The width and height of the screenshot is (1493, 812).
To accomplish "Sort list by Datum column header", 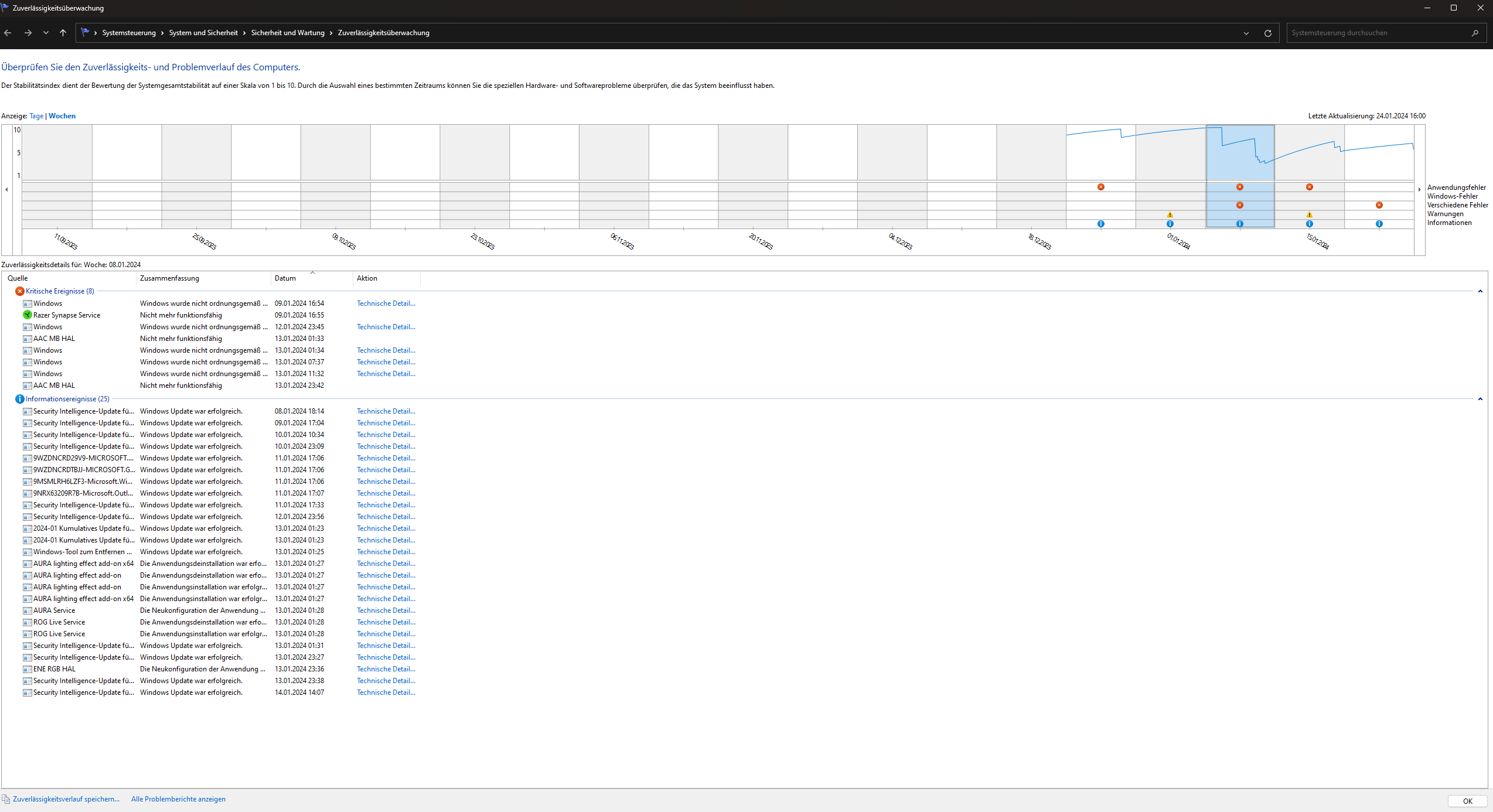I will [x=285, y=278].
